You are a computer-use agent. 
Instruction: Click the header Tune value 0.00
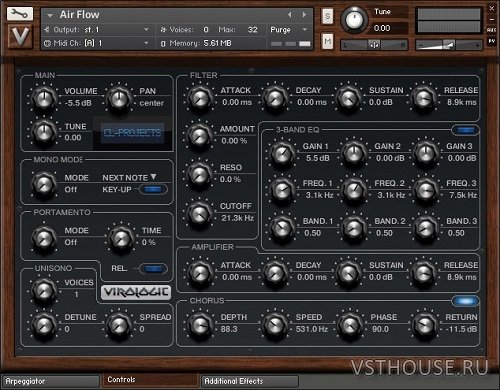(x=382, y=28)
